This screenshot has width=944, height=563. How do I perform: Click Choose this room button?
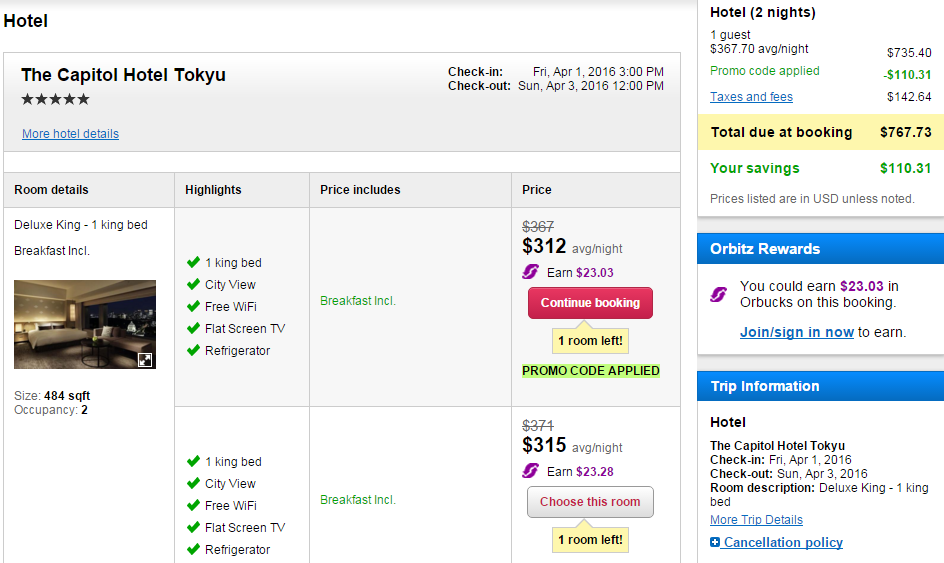tap(590, 502)
